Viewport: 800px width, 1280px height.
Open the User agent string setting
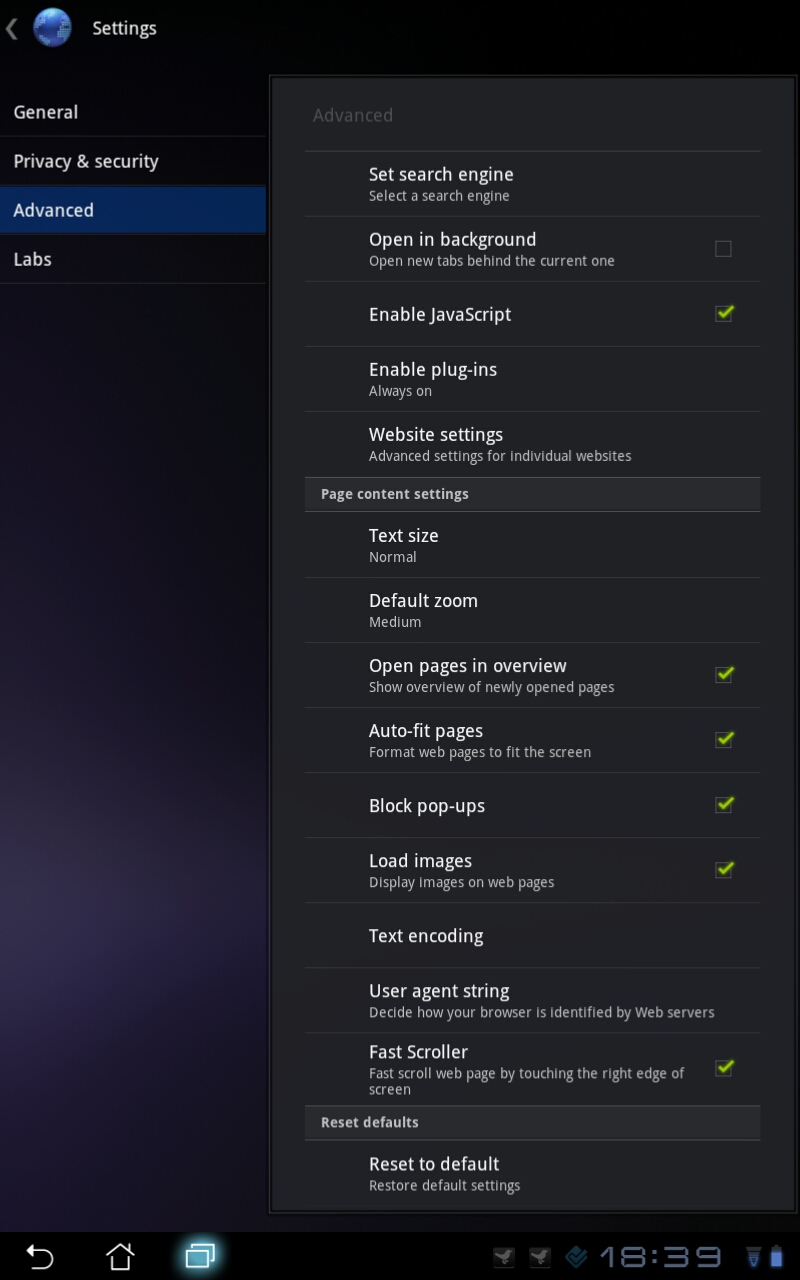(532, 1000)
